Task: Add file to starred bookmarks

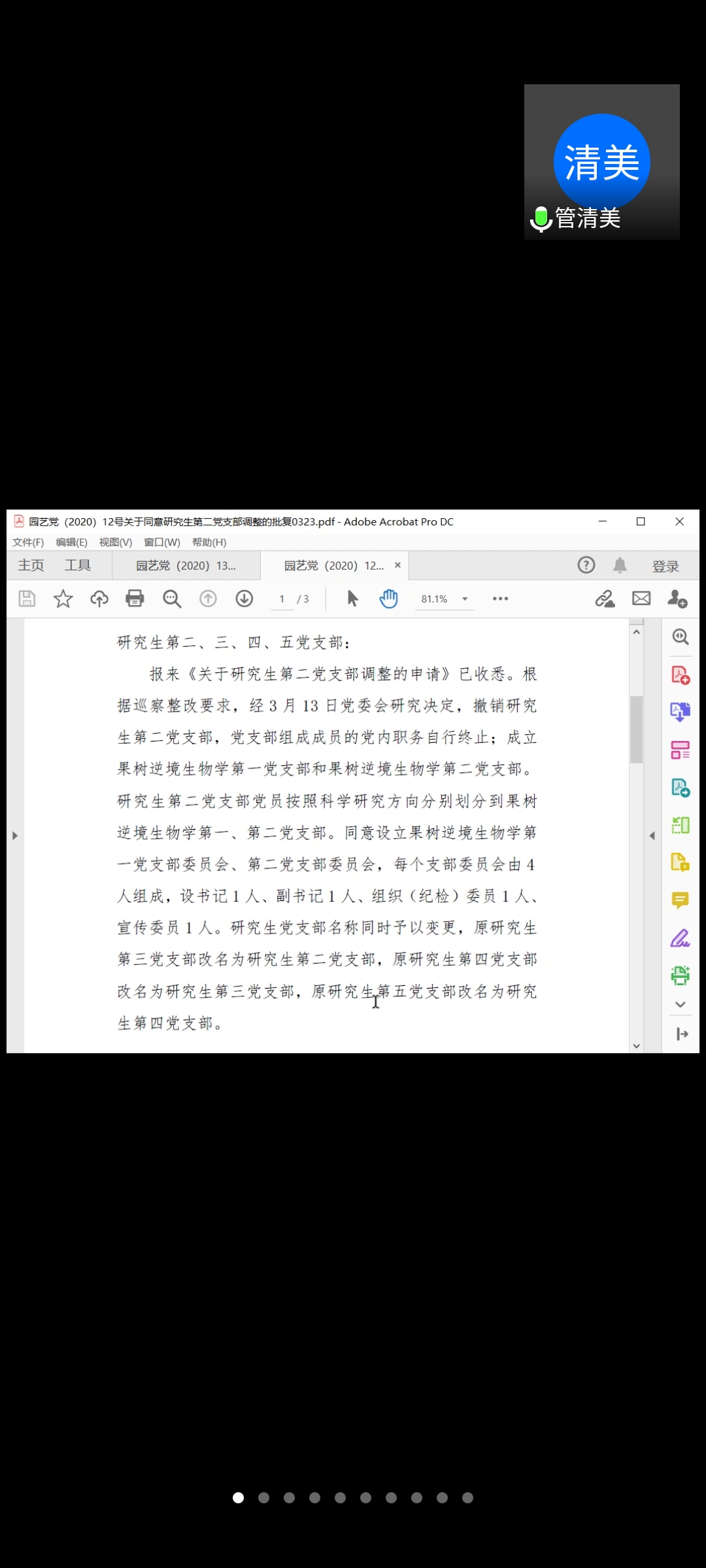Action: (63, 598)
